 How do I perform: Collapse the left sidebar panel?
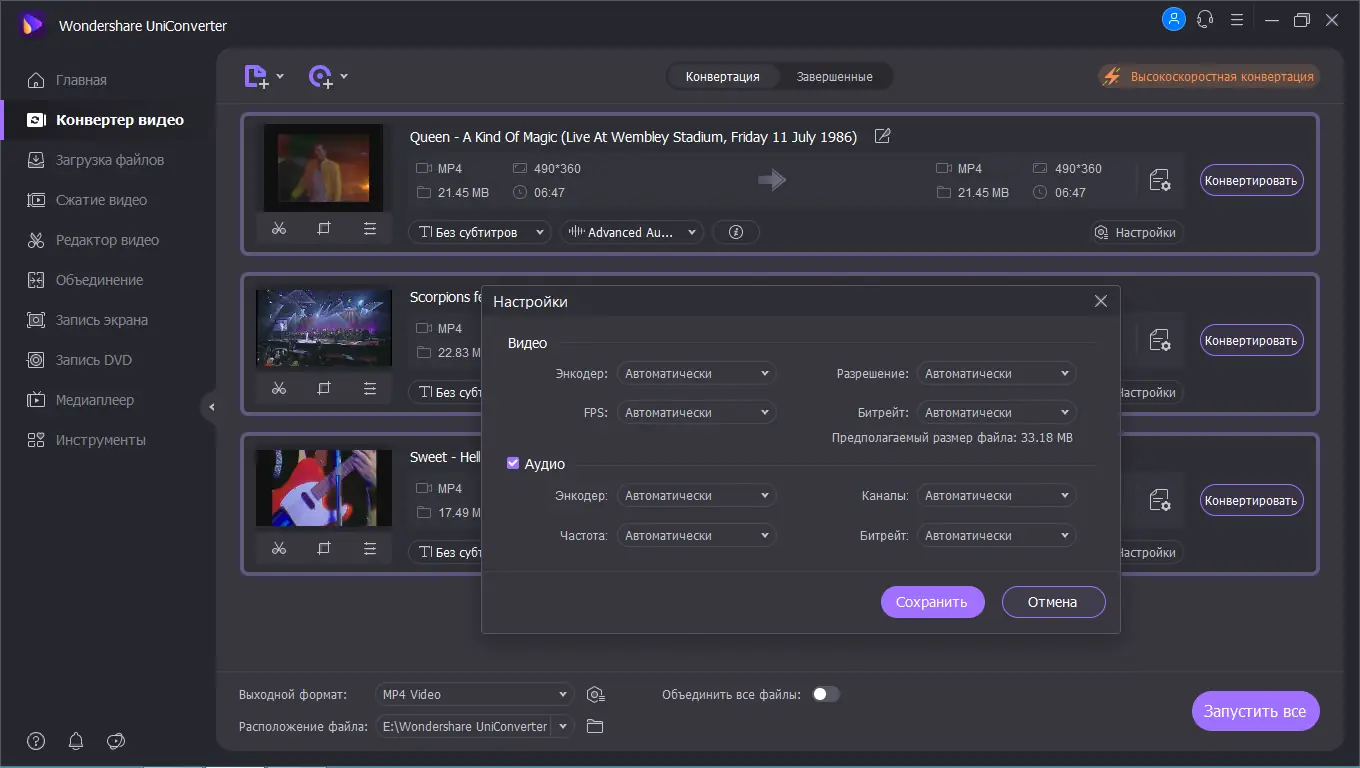tap(211, 407)
